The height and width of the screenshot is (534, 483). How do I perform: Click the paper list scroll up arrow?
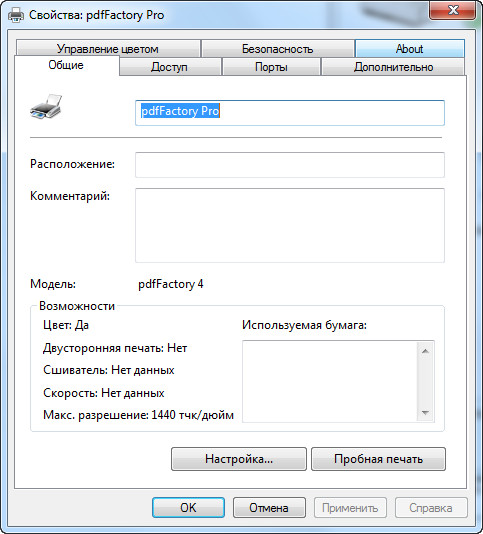point(425,351)
